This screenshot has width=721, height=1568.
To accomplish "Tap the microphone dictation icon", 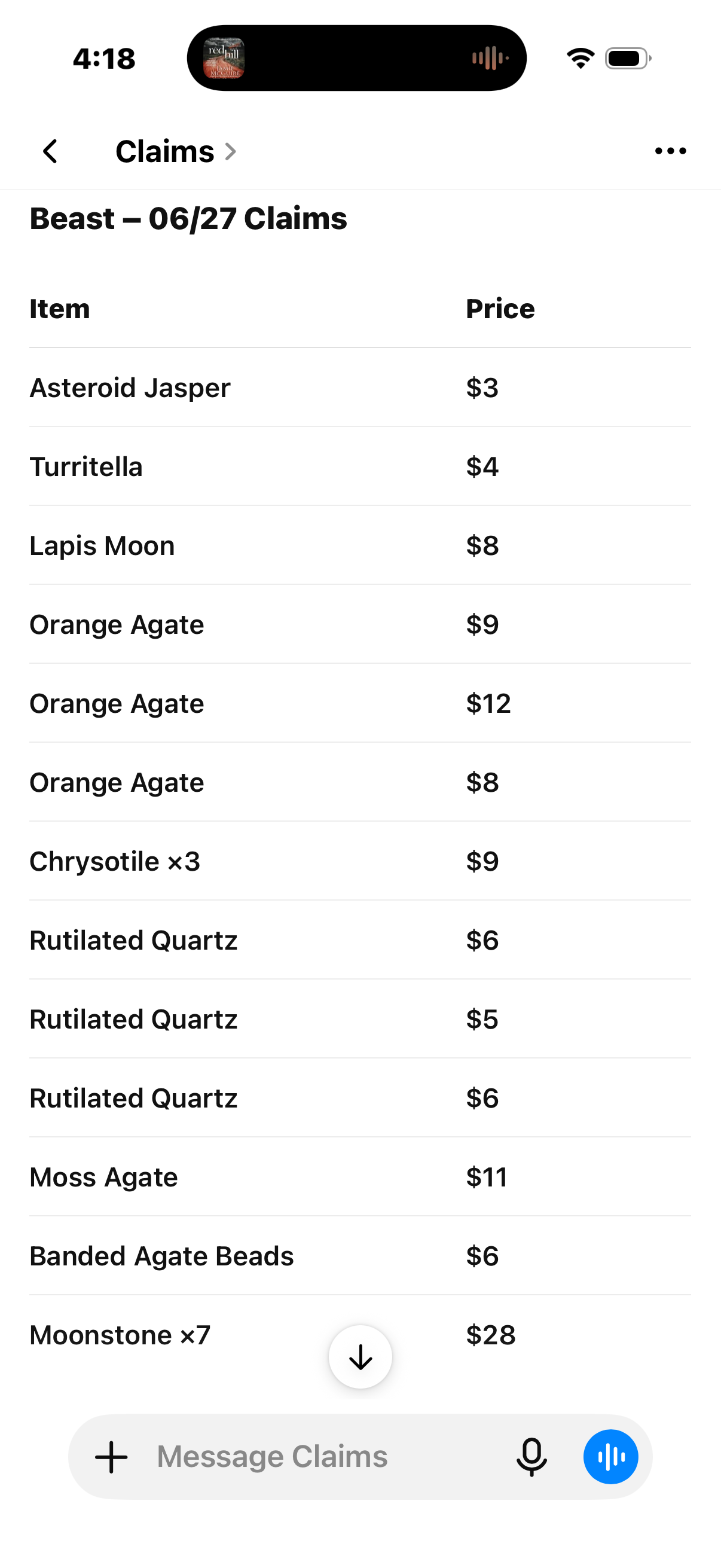I will tap(531, 1457).
